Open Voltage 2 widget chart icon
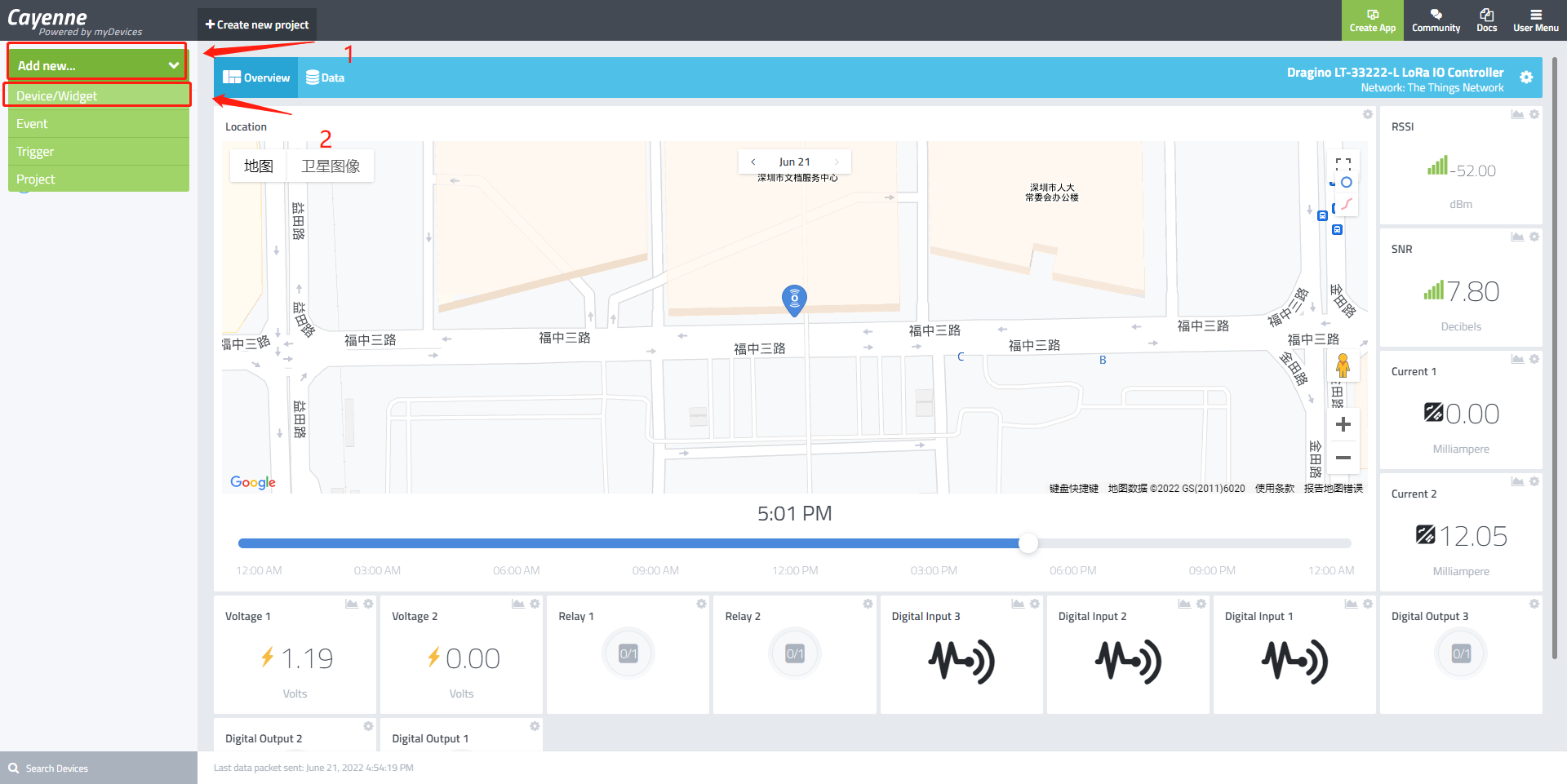 (x=517, y=604)
